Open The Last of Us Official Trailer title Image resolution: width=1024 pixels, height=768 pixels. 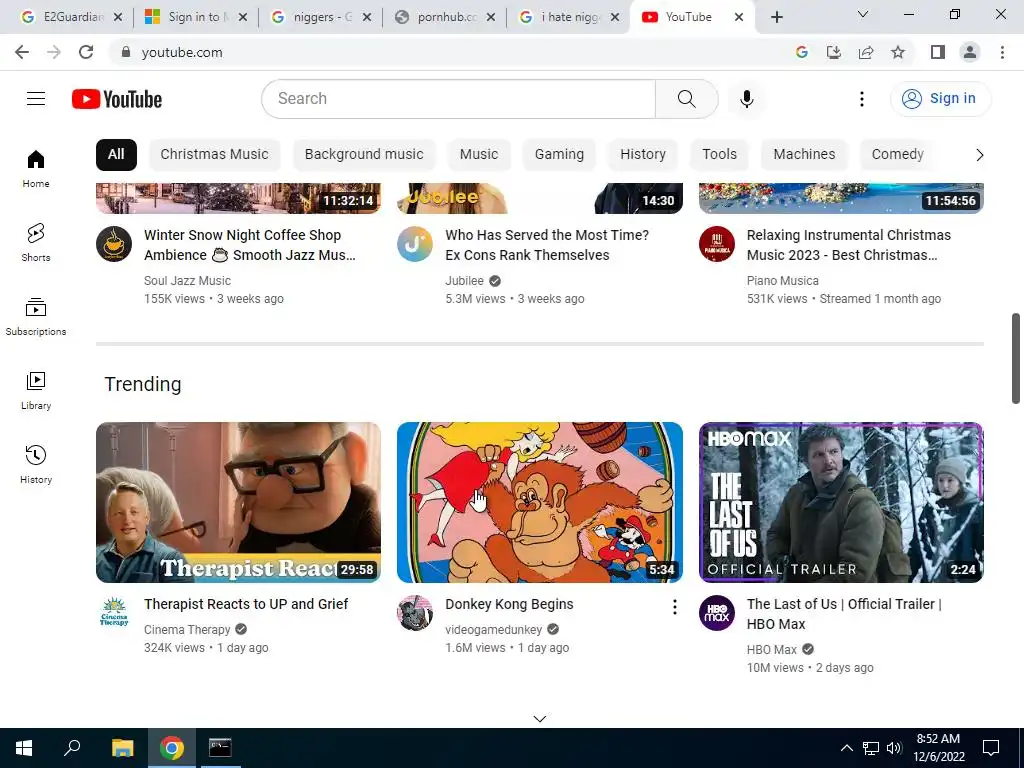[844, 614]
